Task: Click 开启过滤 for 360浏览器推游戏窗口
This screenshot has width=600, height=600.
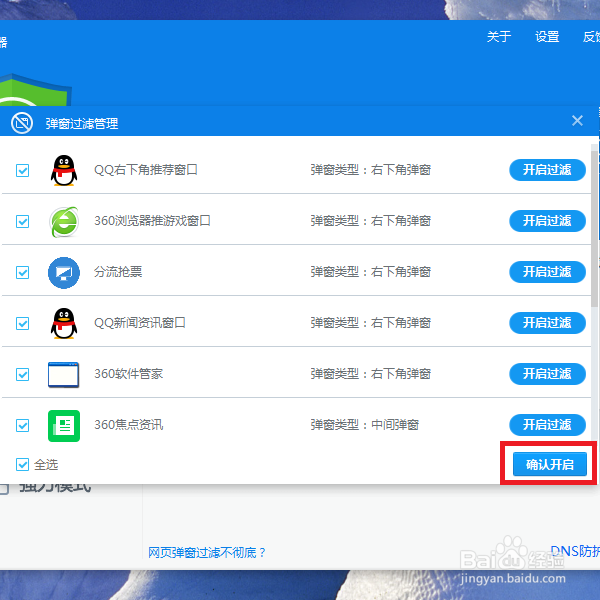Action: pos(547,221)
